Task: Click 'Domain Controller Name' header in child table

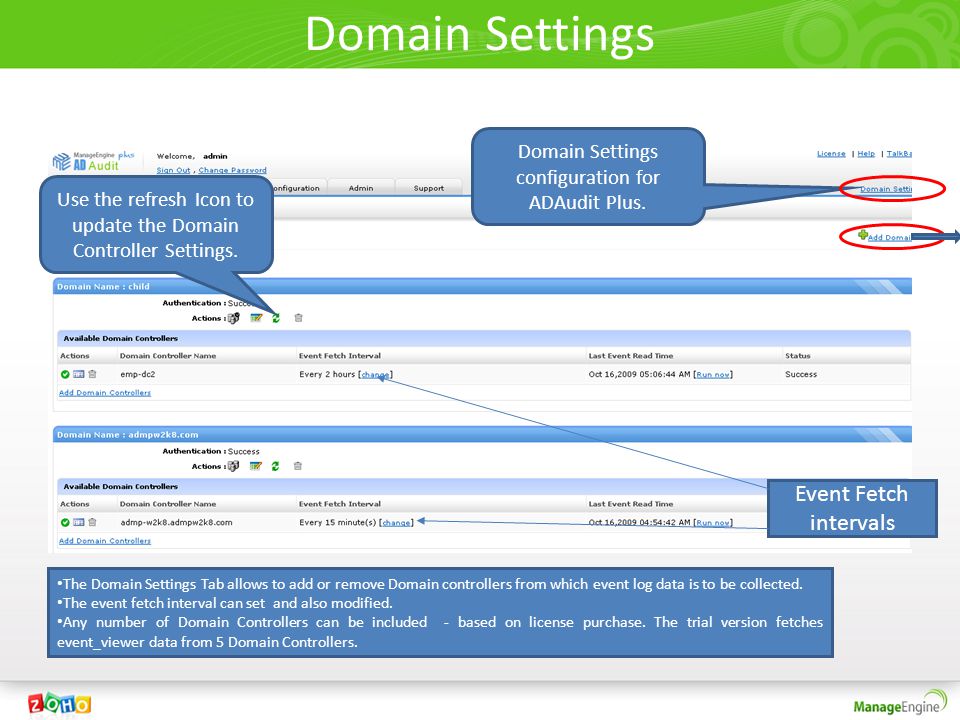Action: tap(168, 356)
